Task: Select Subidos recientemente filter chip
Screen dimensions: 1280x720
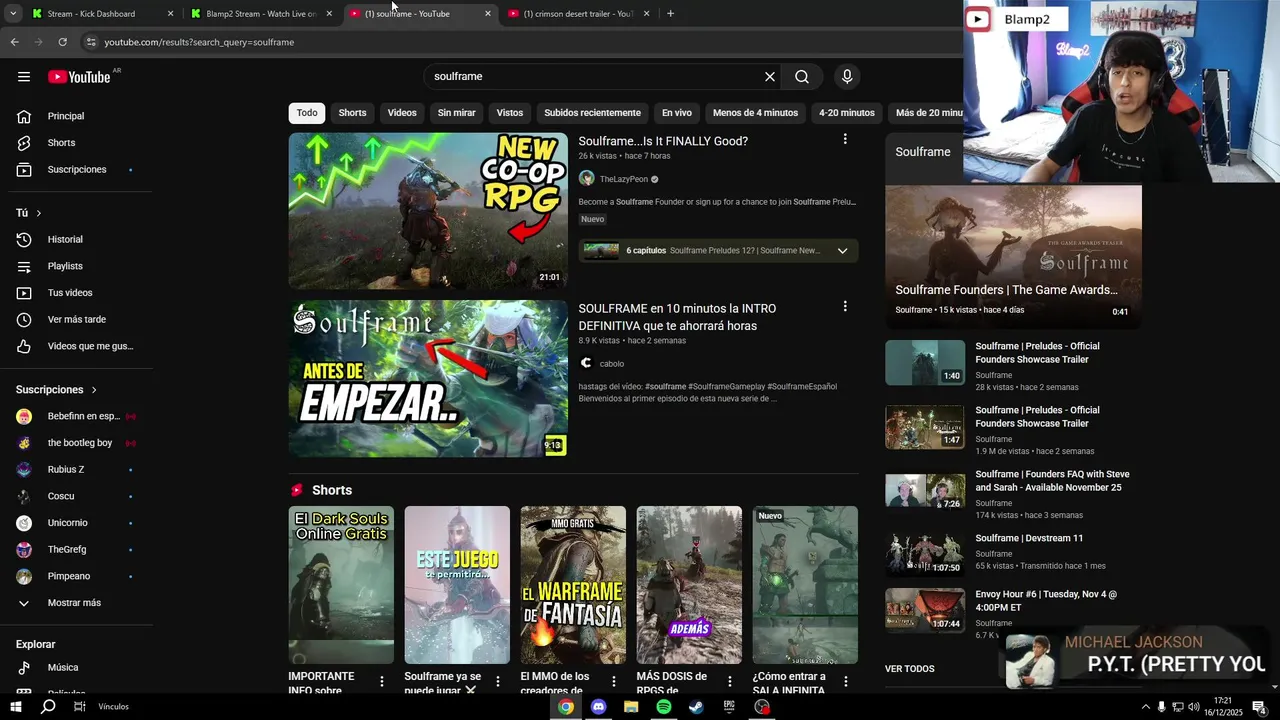Action: point(592,113)
